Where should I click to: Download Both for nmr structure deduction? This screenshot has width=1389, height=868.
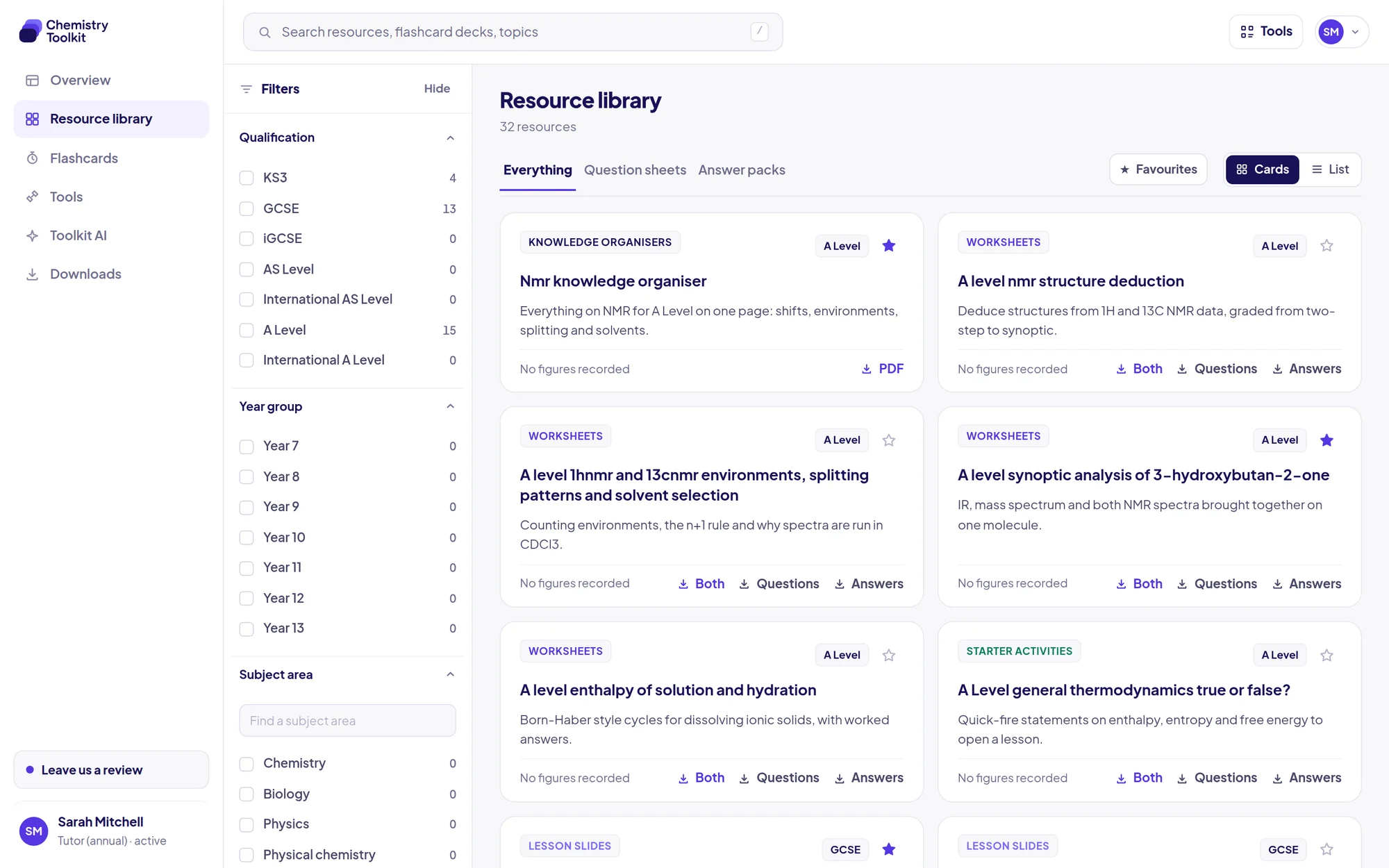[x=1139, y=369]
